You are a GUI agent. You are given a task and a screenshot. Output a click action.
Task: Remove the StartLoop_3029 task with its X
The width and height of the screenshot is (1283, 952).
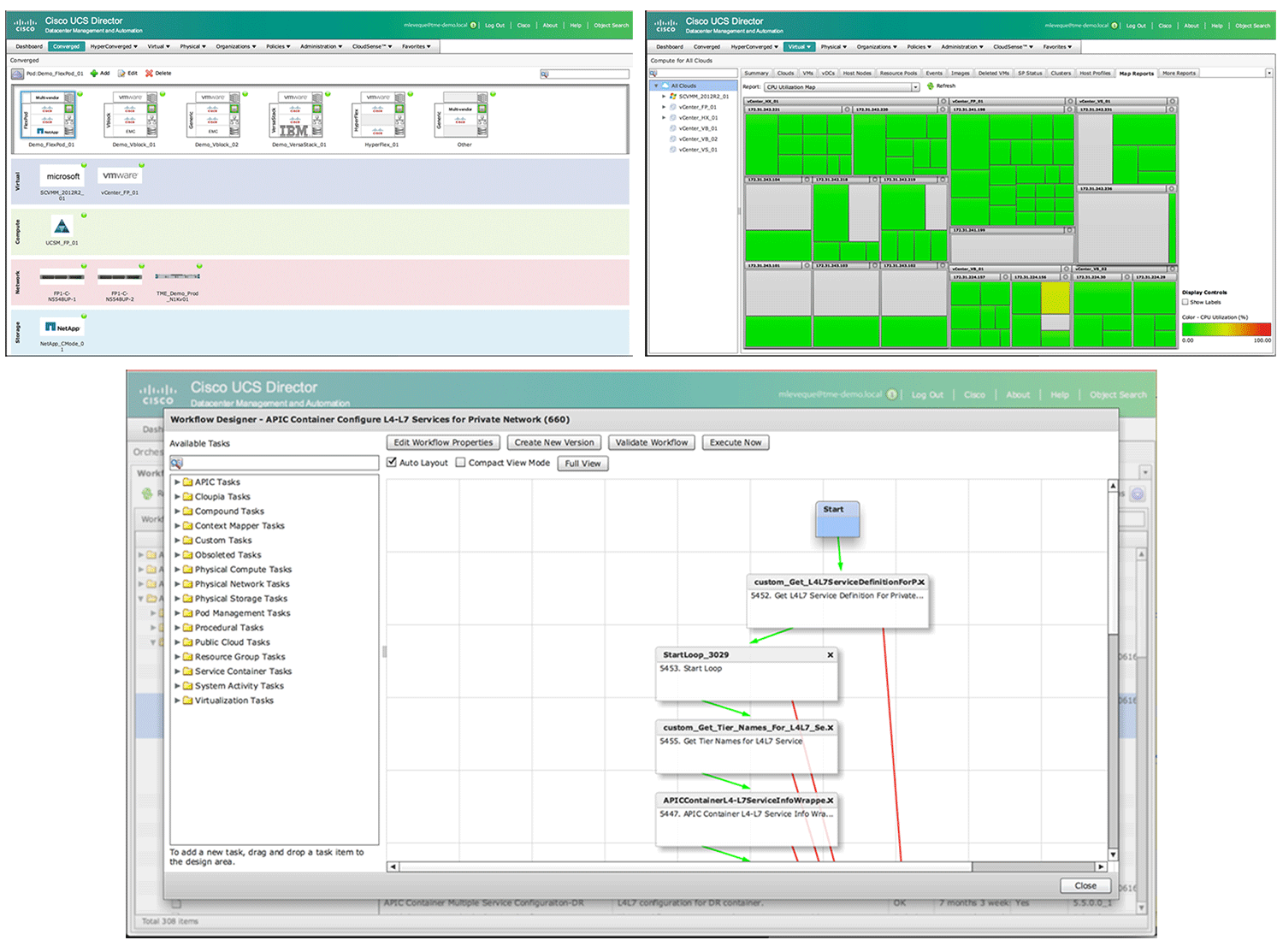pyautogui.click(x=831, y=654)
